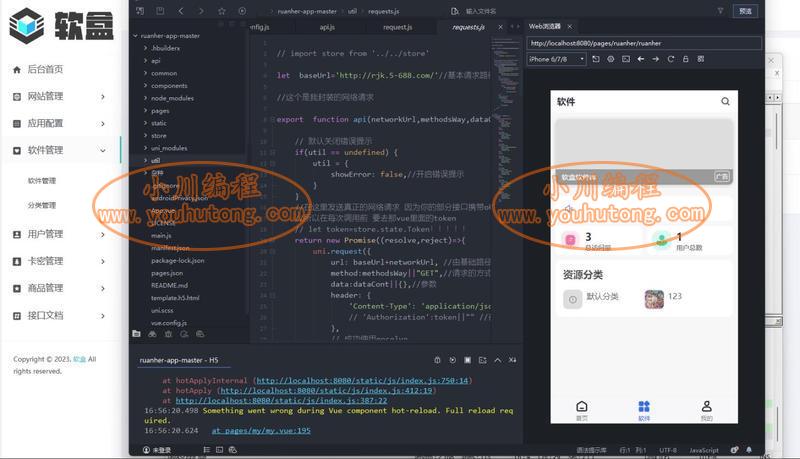Viewport: 800px width, 459px height.
Task: Click the stop square icon in console panel
Action: pos(467,360)
